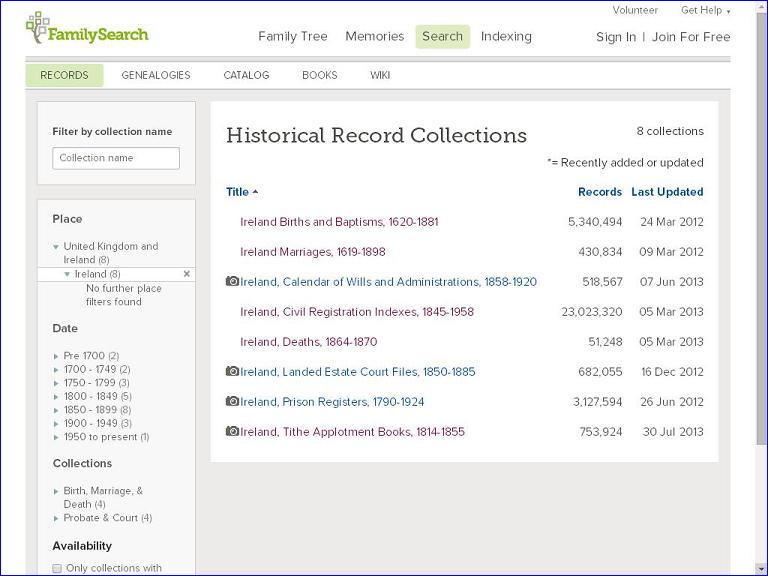Expand the 1700 - 1749 date filter

(x=56, y=370)
